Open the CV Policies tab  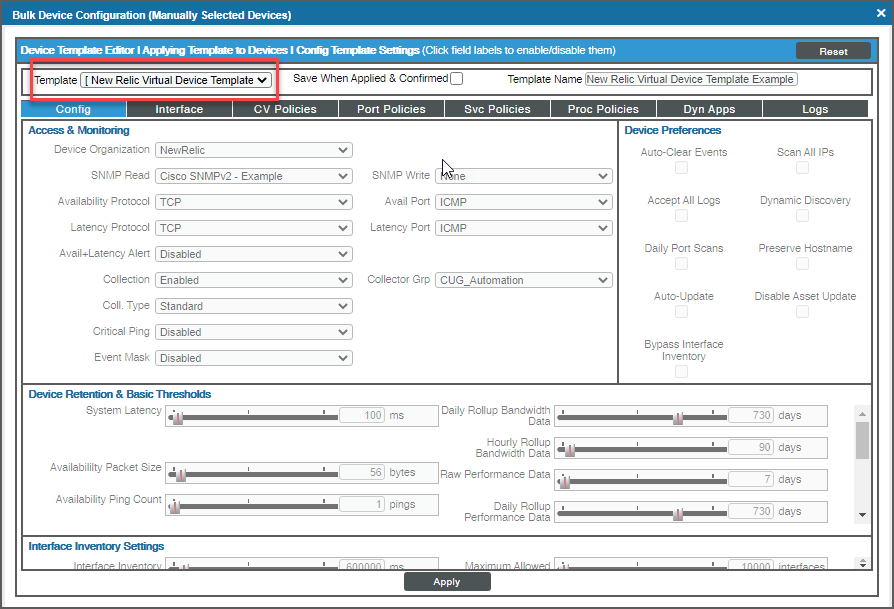click(285, 109)
